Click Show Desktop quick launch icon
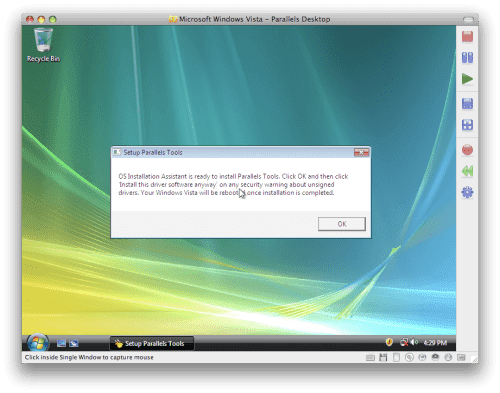The width and height of the screenshot is (500, 393). pos(61,343)
